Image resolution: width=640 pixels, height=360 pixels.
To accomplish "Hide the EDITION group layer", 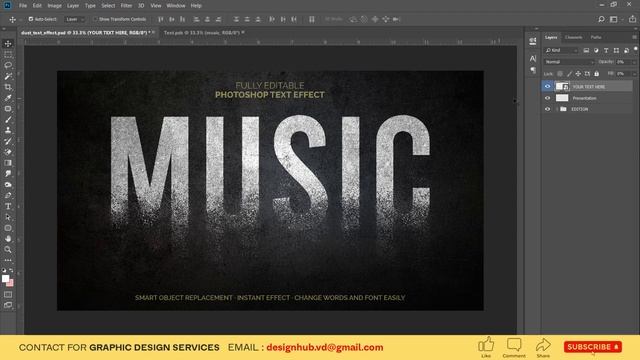I will pyautogui.click(x=547, y=109).
